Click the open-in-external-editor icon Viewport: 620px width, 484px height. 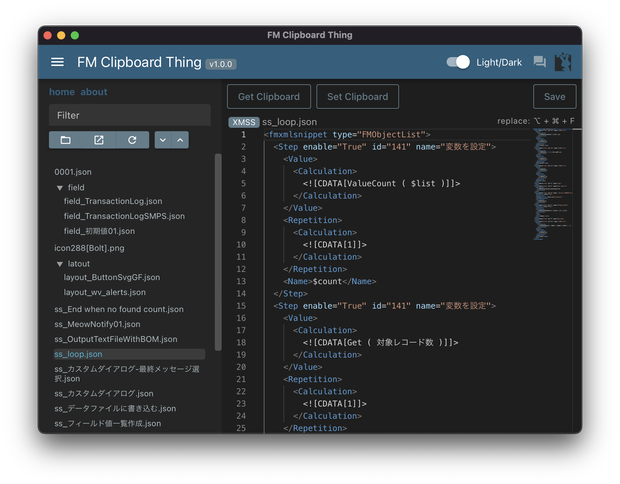(x=99, y=140)
